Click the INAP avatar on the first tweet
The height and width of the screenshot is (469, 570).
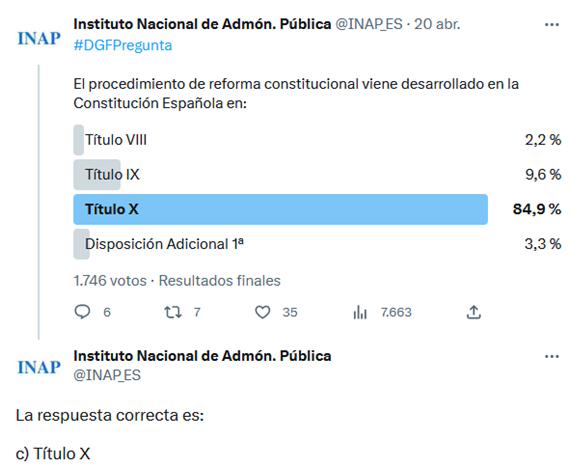point(39,38)
